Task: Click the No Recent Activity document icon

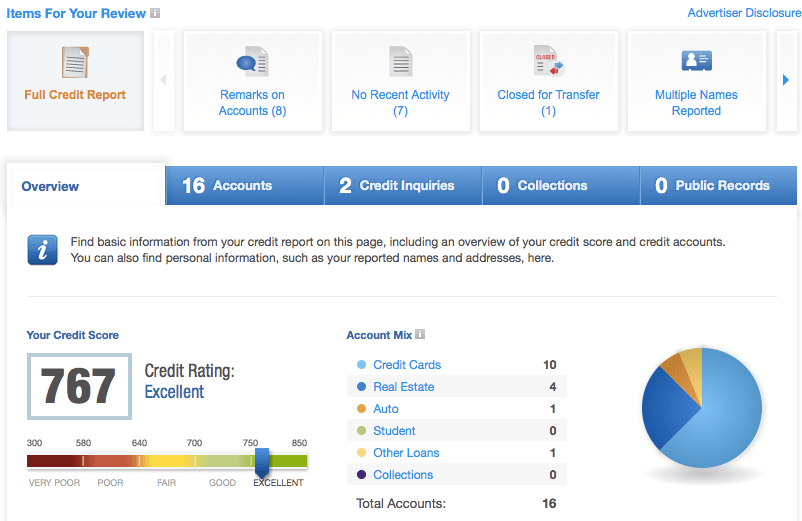Action: [x=400, y=61]
